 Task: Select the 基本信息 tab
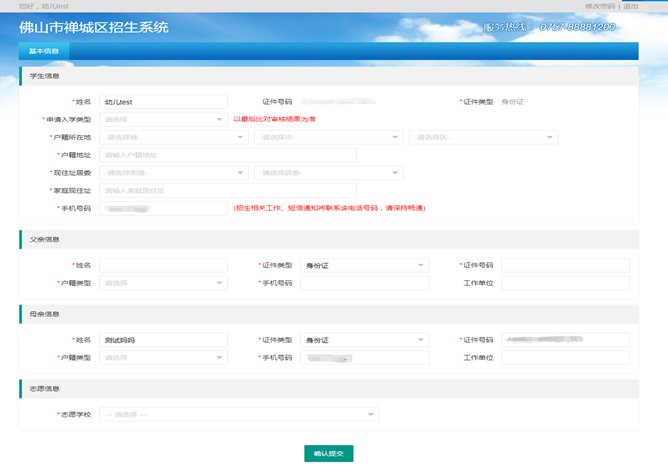tap(43, 50)
